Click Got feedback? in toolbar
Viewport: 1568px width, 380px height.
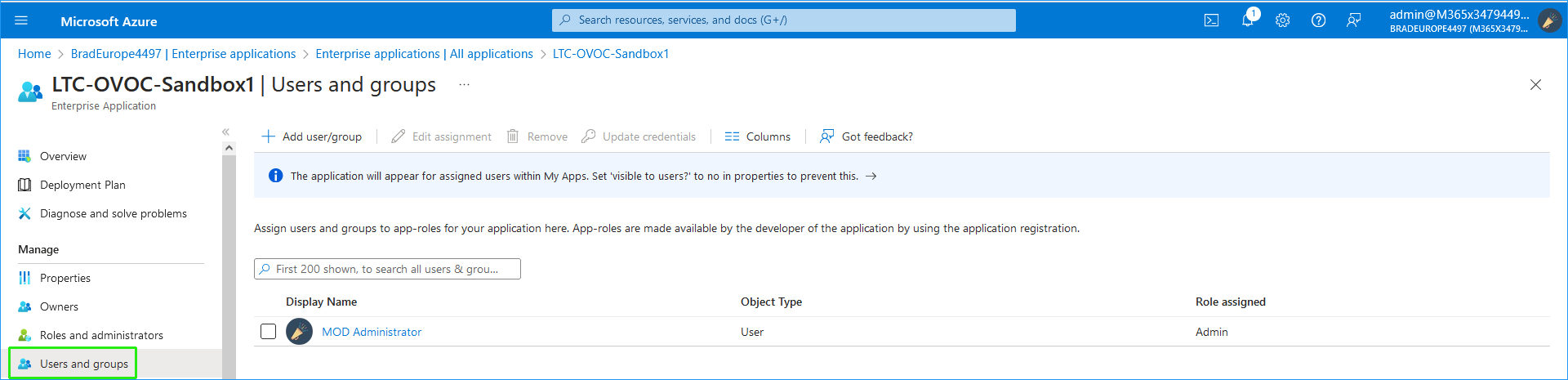click(x=866, y=136)
